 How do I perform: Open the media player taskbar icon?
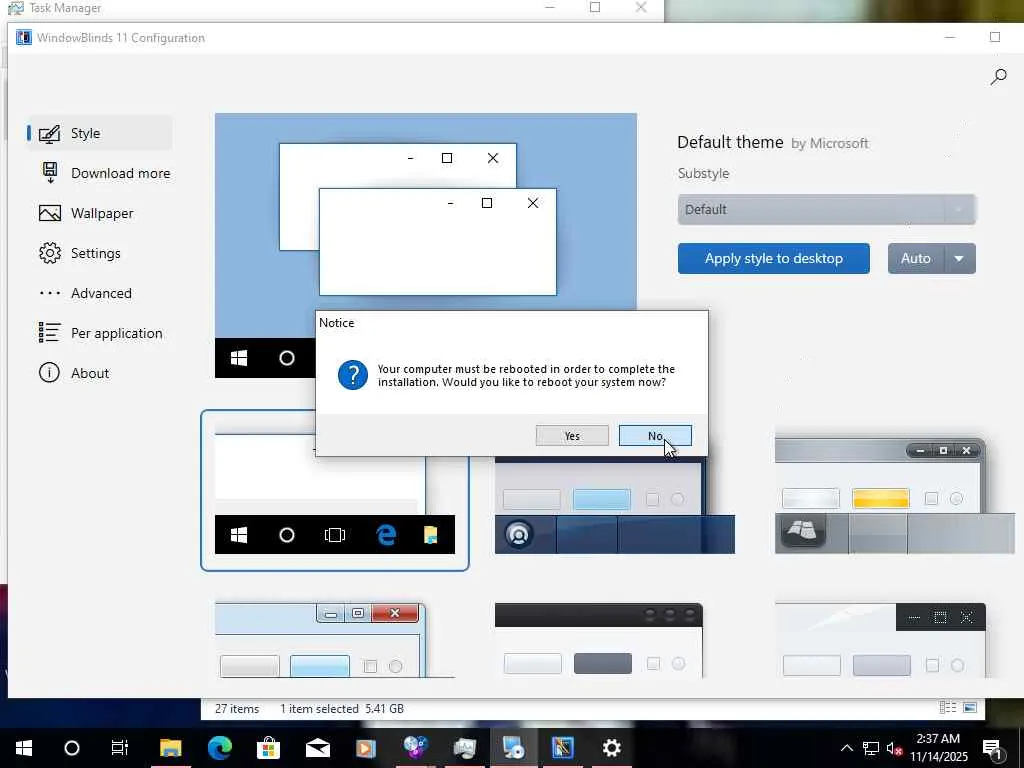click(x=366, y=748)
